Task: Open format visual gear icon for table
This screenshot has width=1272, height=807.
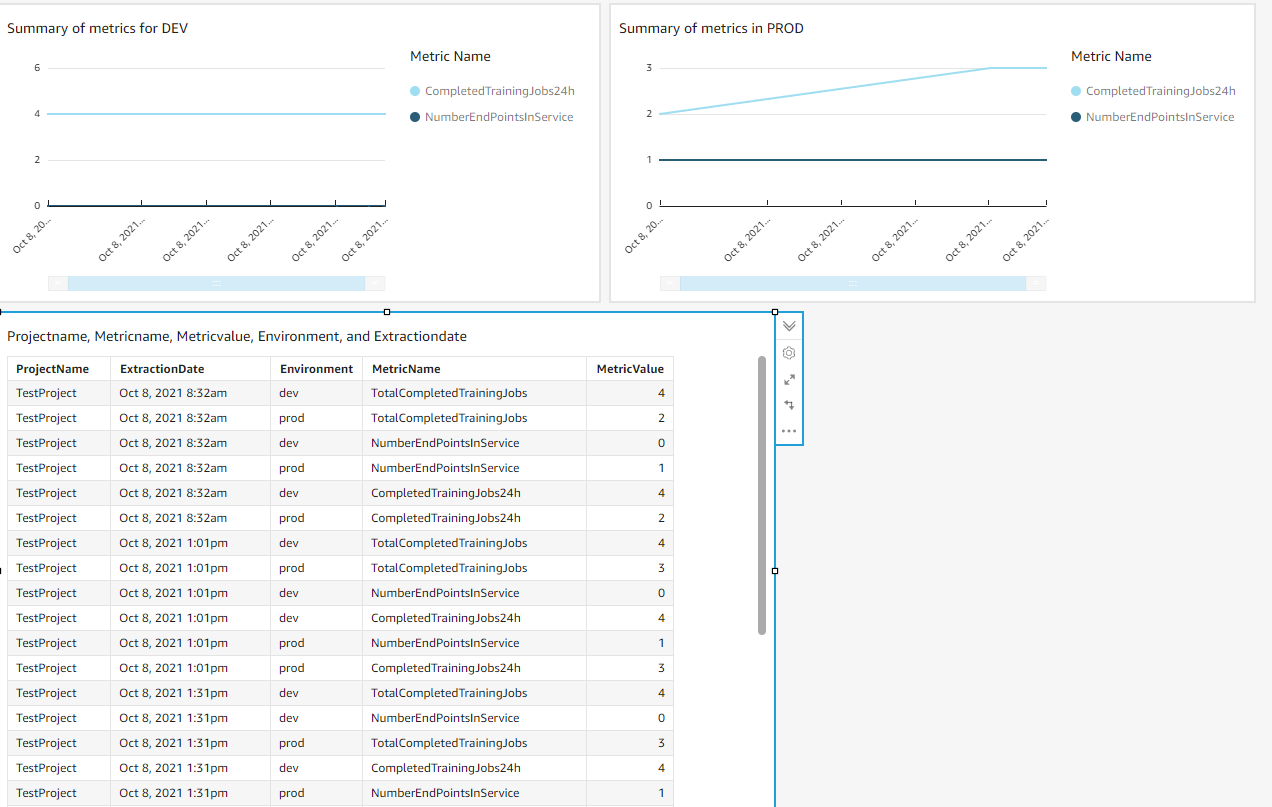Action: click(789, 353)
